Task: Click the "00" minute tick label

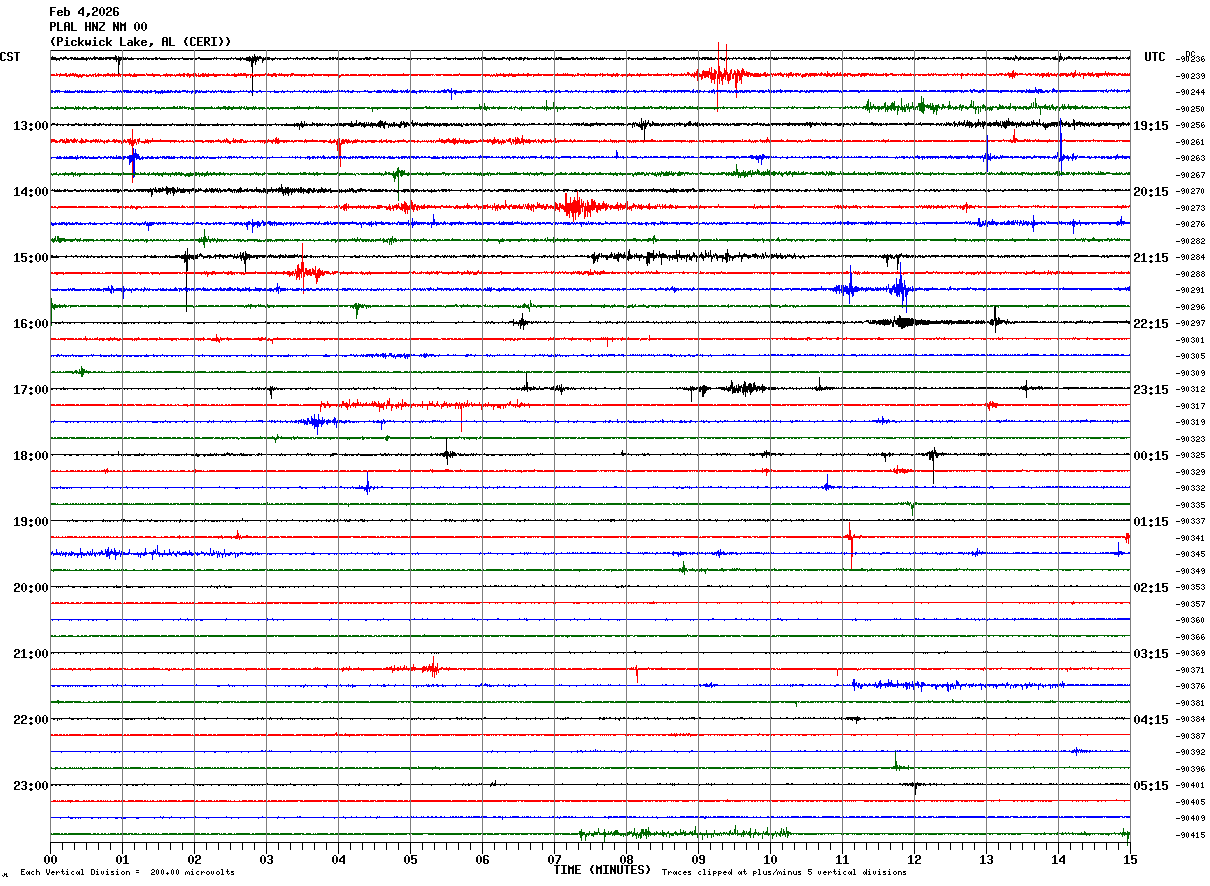Action: (50, 859)
